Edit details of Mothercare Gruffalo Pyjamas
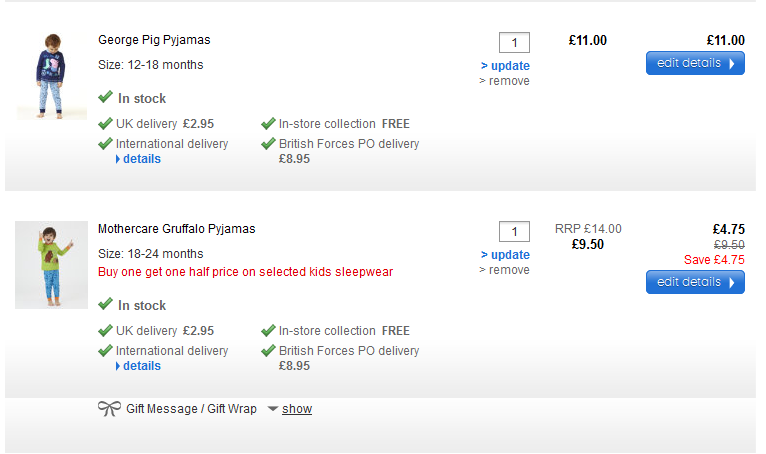 coord(695,282)
